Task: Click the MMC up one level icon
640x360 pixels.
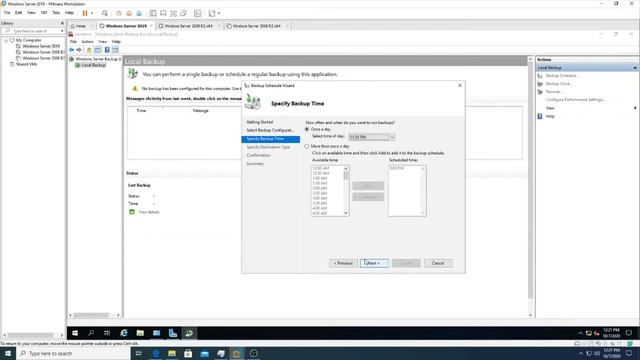Action: point(89,50)
